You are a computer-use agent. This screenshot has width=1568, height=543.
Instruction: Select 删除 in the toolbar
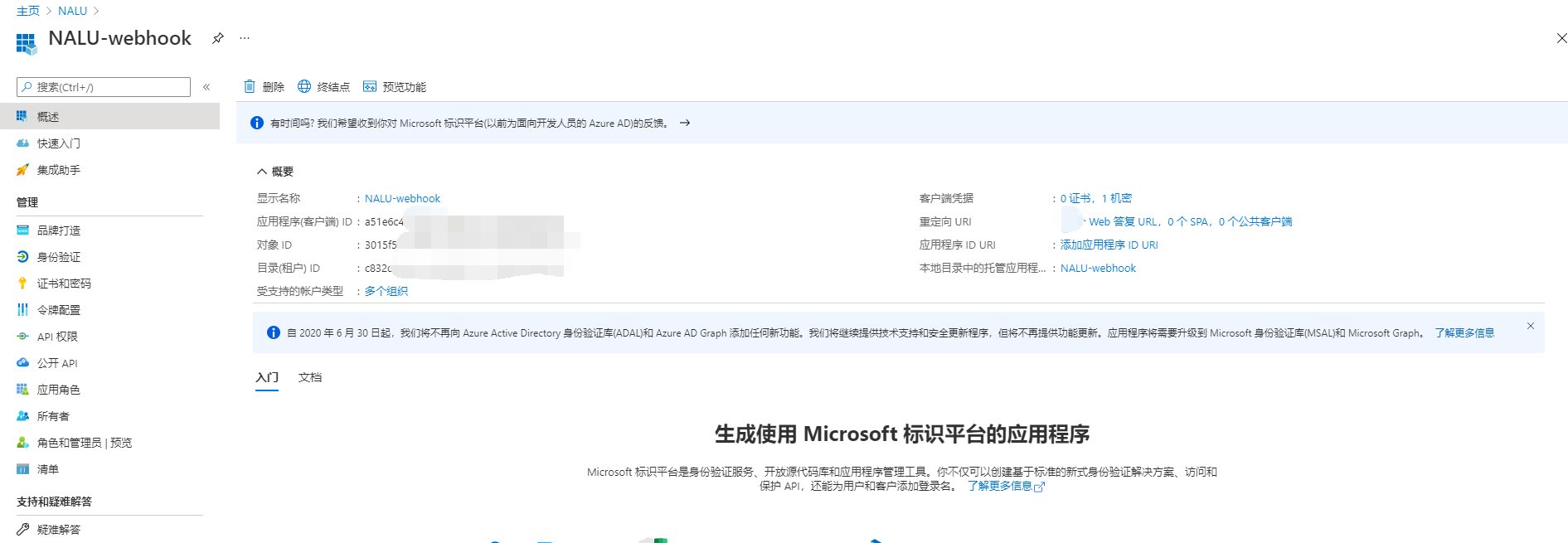point(265,86)
